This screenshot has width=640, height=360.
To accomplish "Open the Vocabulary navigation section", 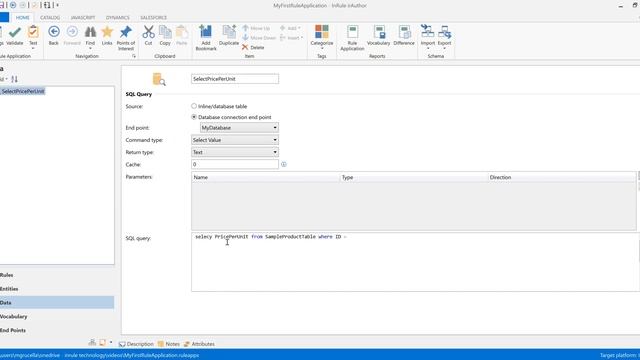I will pos(57,317).
